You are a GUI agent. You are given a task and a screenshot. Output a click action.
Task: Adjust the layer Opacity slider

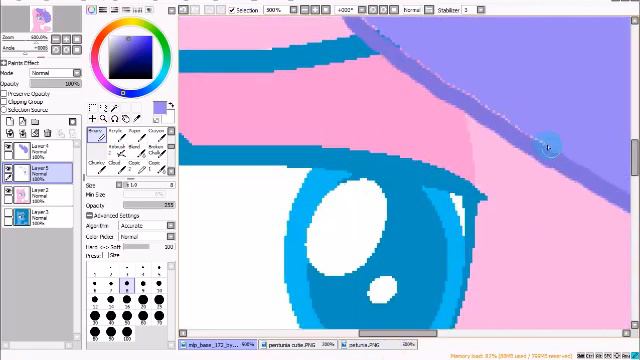coord(56,84)
